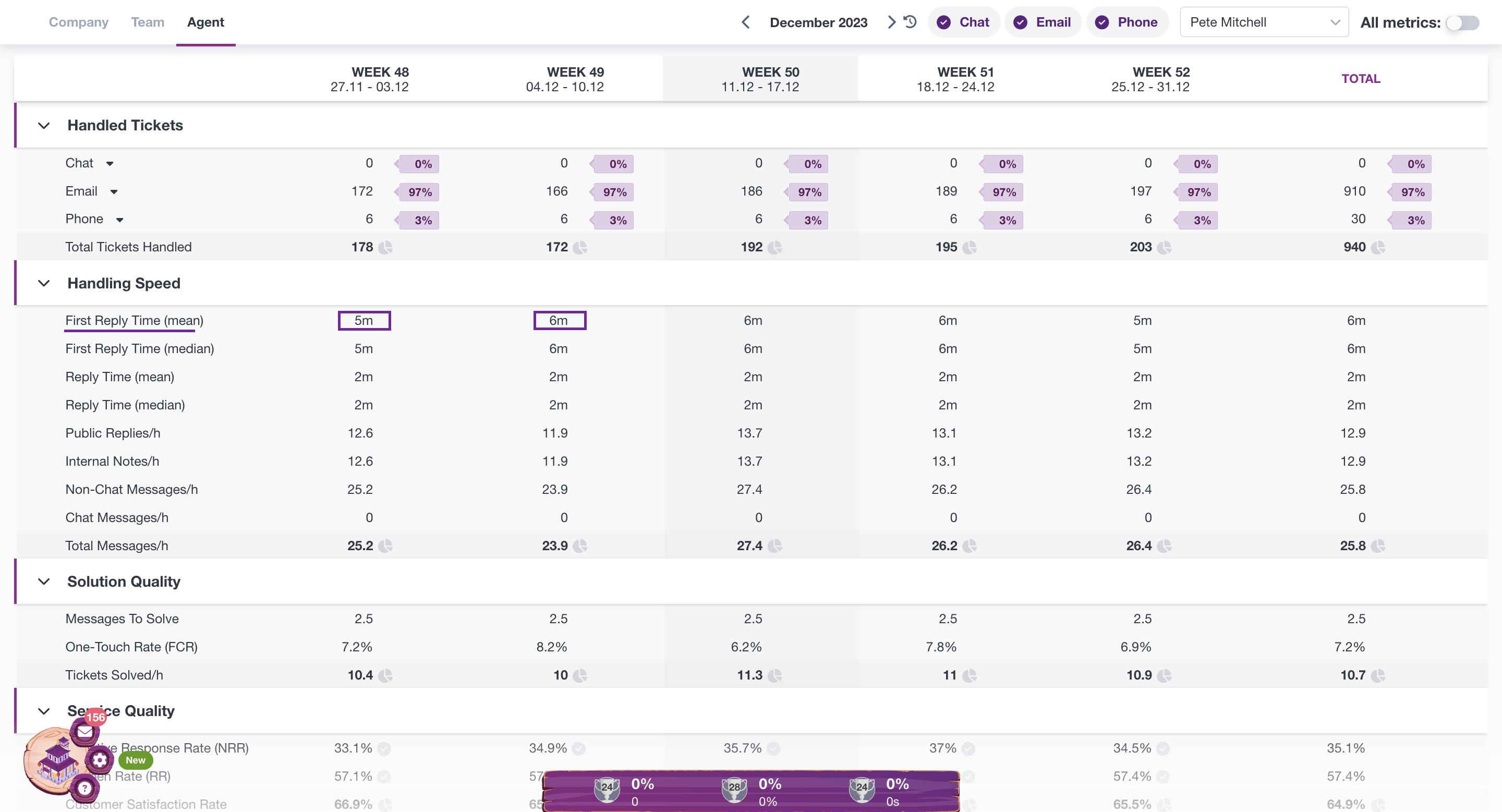Viewport: 1502px width, 812px height.
Task: Click the Messages To Solve row label
Action: pyautogui.click(x=122, y=619)
